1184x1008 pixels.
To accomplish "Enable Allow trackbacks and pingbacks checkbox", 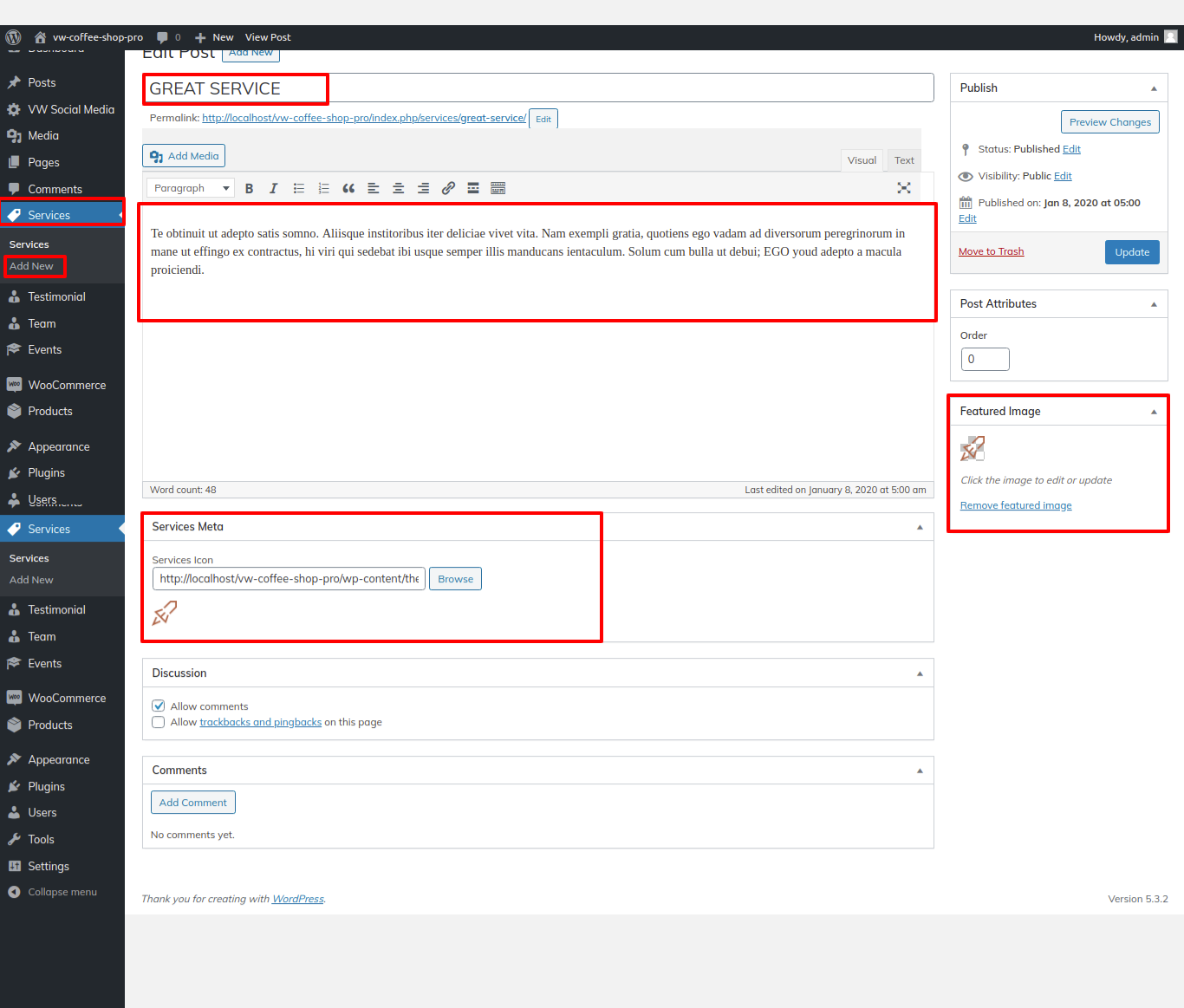I will click(159, 722).
